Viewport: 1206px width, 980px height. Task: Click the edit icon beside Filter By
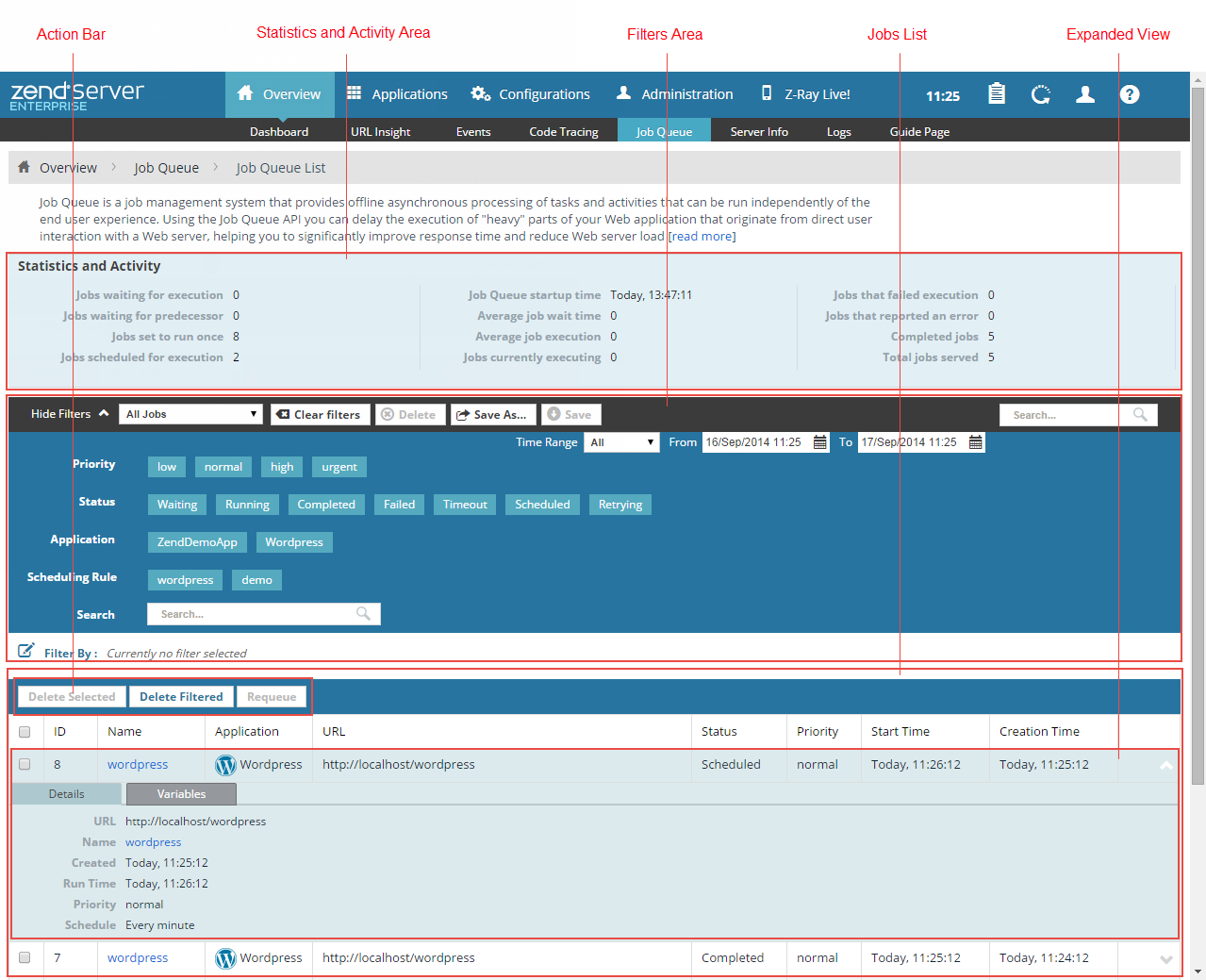pos(26,651)
